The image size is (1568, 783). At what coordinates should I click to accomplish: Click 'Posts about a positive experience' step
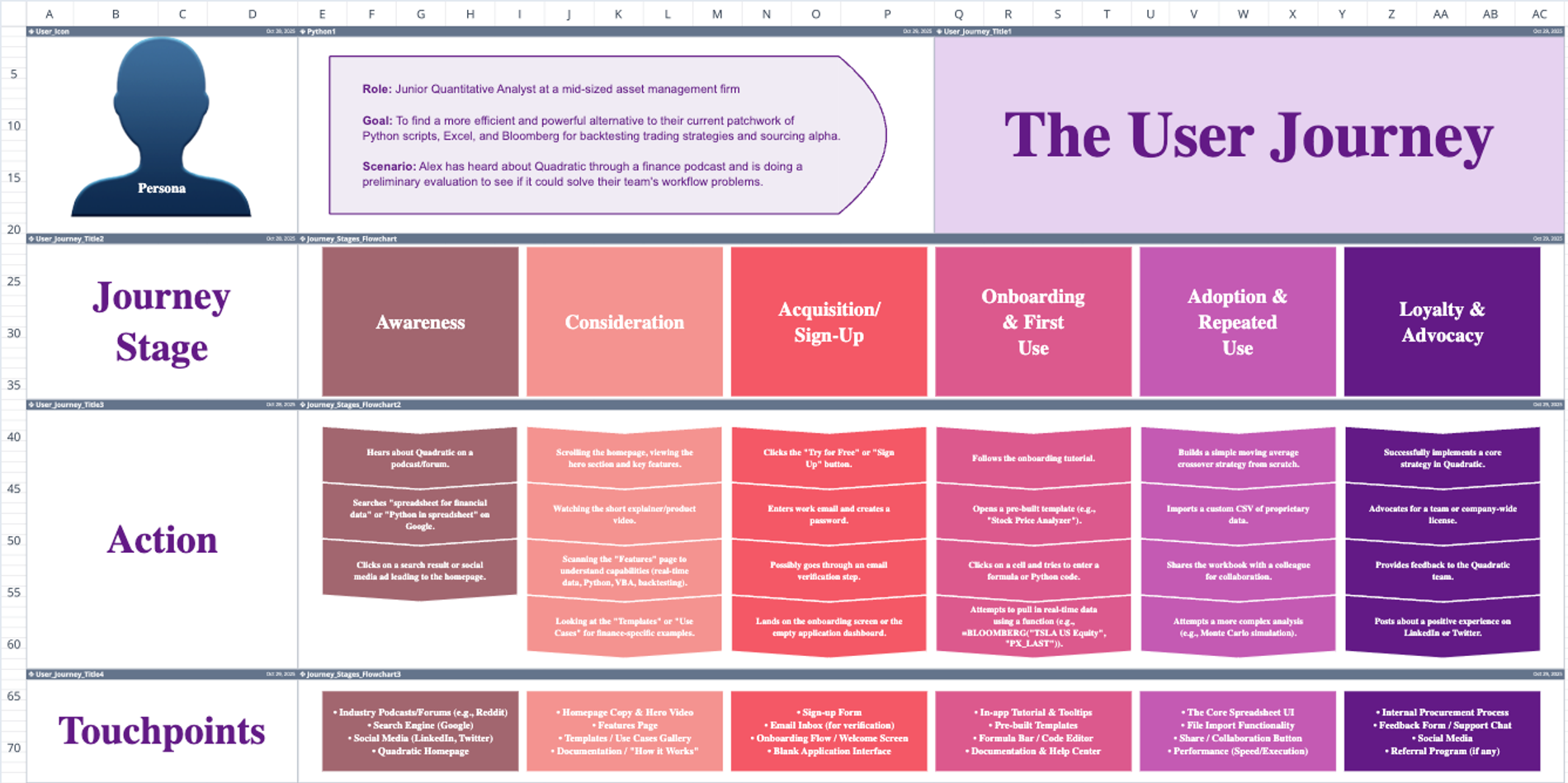1442,627
